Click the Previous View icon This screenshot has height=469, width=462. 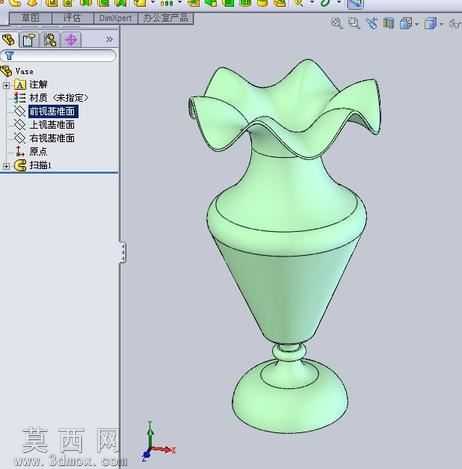(372, 23)
